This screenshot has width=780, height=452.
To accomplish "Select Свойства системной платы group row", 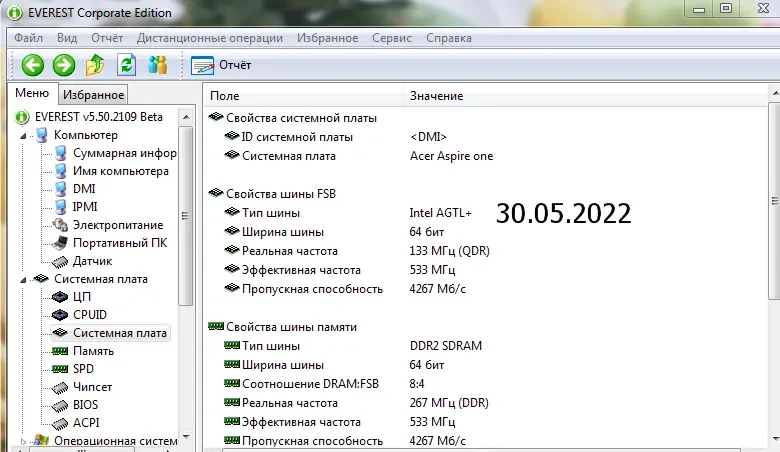I will [x=301, y=118].
